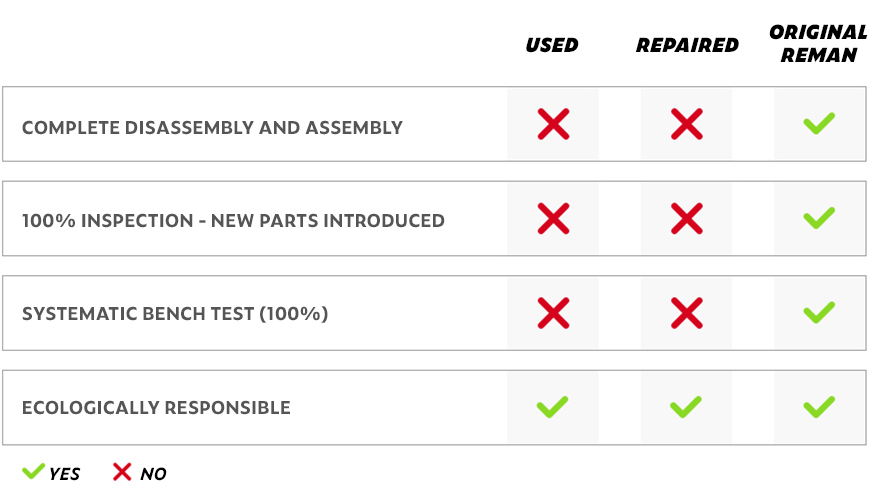Screen dimensions: 875x500
Task: Click the REPAIRED column header
Action: click(x=687, y=45)
